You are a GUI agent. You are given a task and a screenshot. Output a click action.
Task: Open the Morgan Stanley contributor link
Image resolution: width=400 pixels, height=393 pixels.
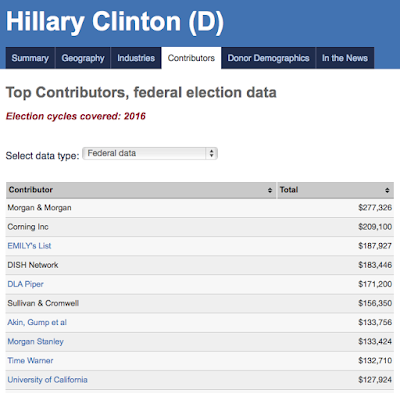pyautogui.click(x=35, y=342)
